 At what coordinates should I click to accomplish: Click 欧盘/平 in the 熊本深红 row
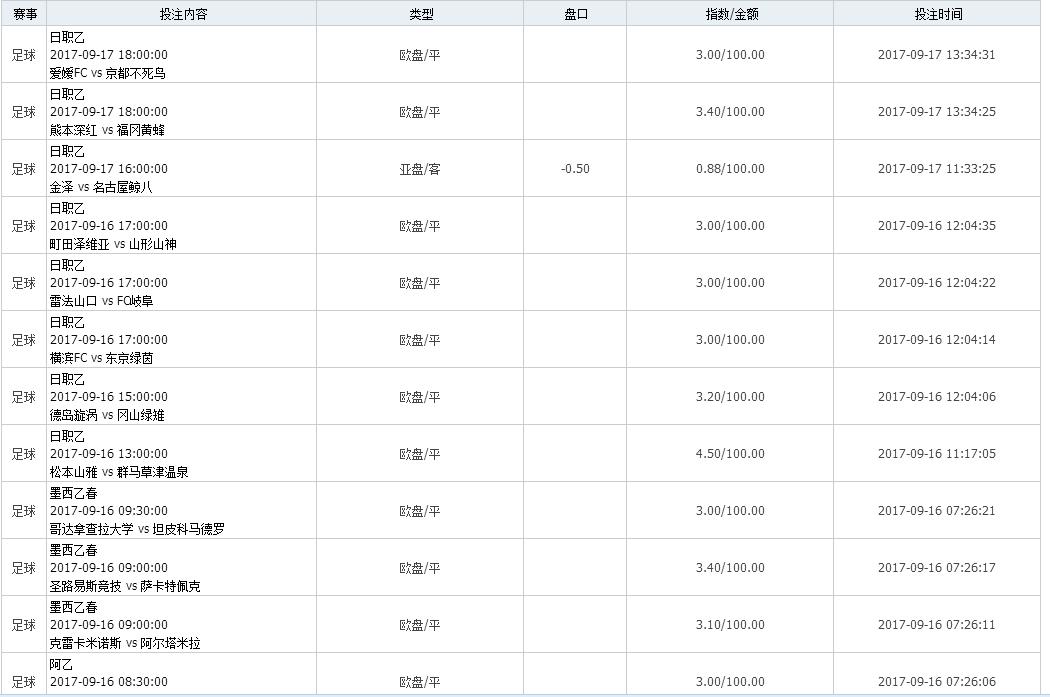tap(420, 112)
